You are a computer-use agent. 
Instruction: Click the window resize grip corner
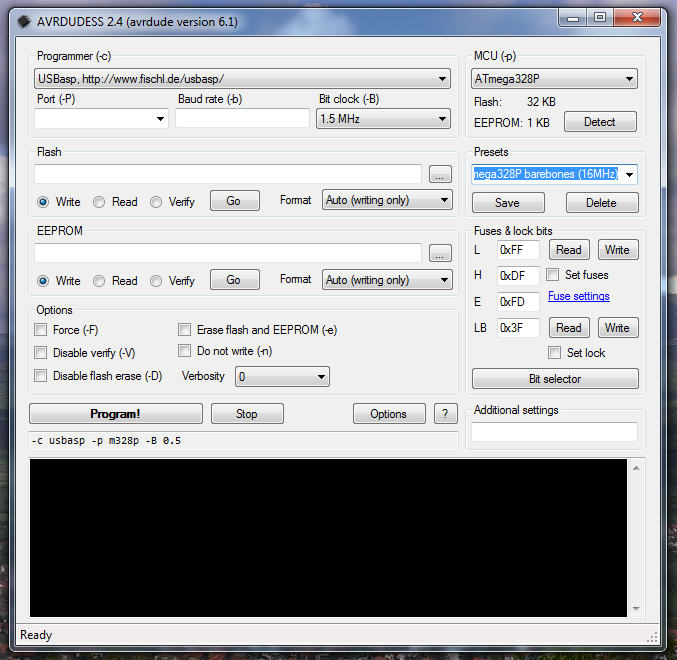pos(653,637)
